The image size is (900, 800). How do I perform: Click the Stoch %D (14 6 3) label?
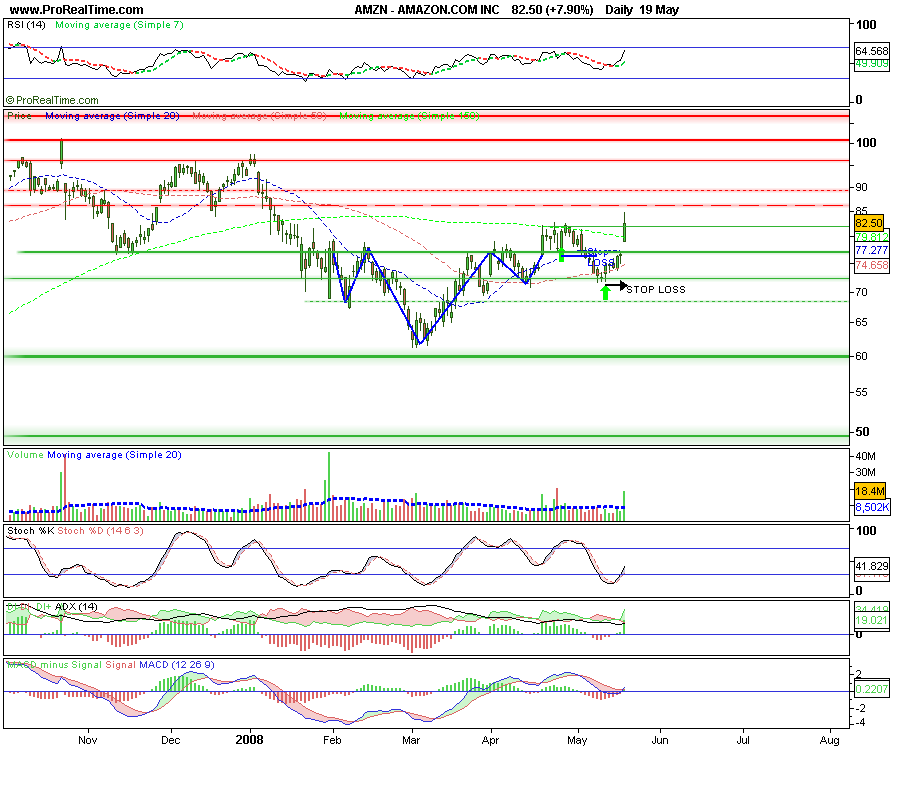point(100,531)
